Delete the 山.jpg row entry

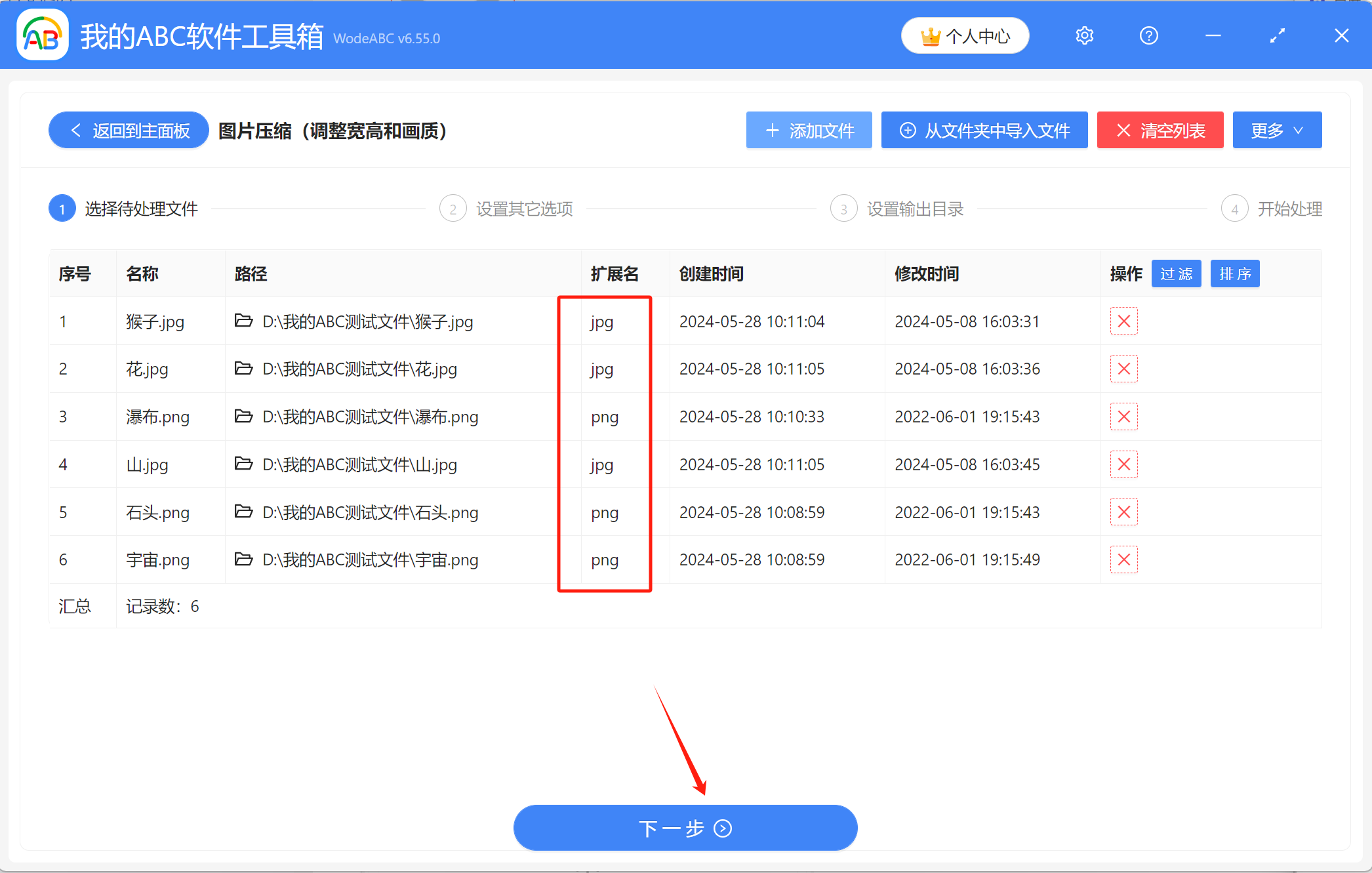1123,464
